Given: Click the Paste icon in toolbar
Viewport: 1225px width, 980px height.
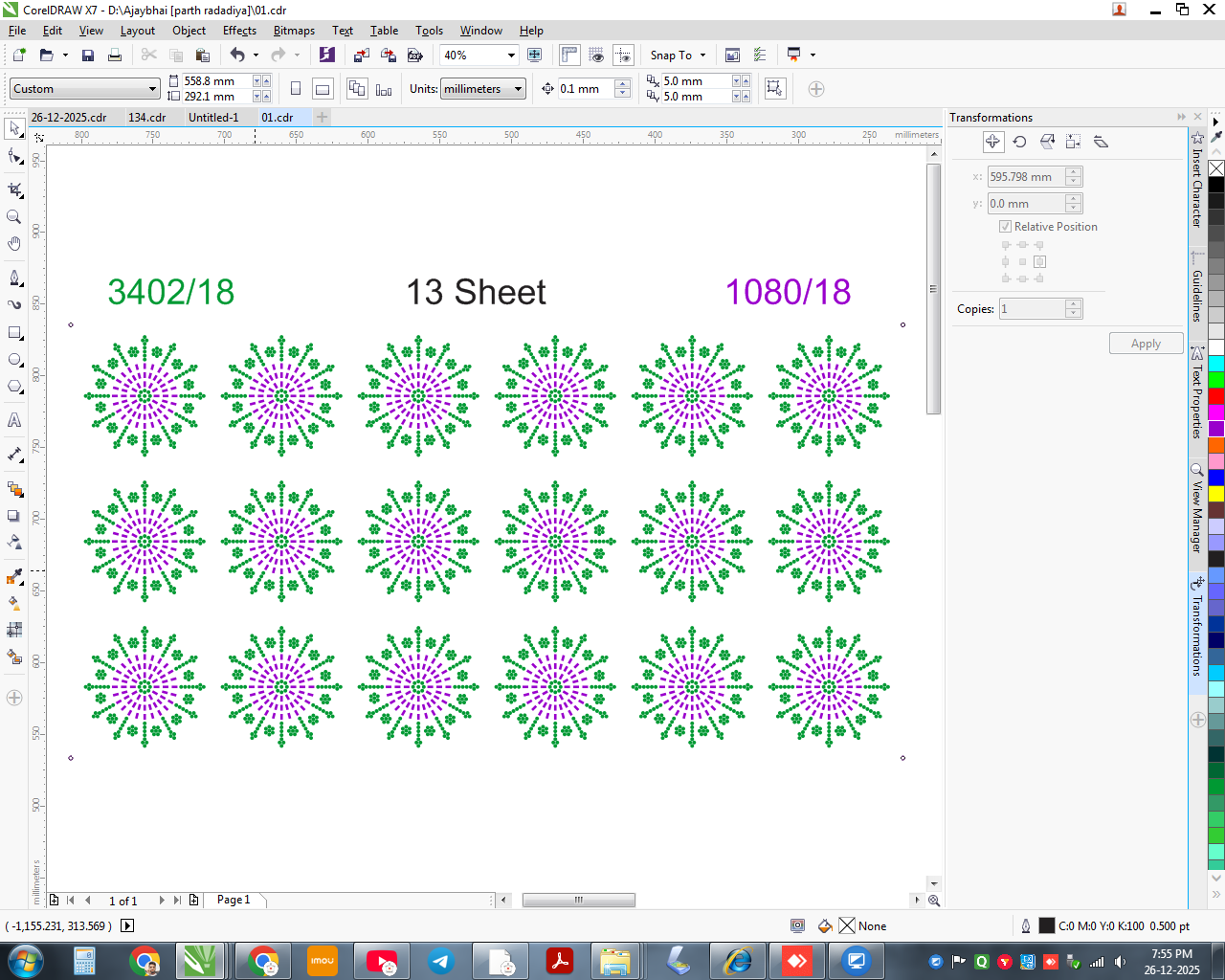Looking at the screenshot, I should pos(202,56).
